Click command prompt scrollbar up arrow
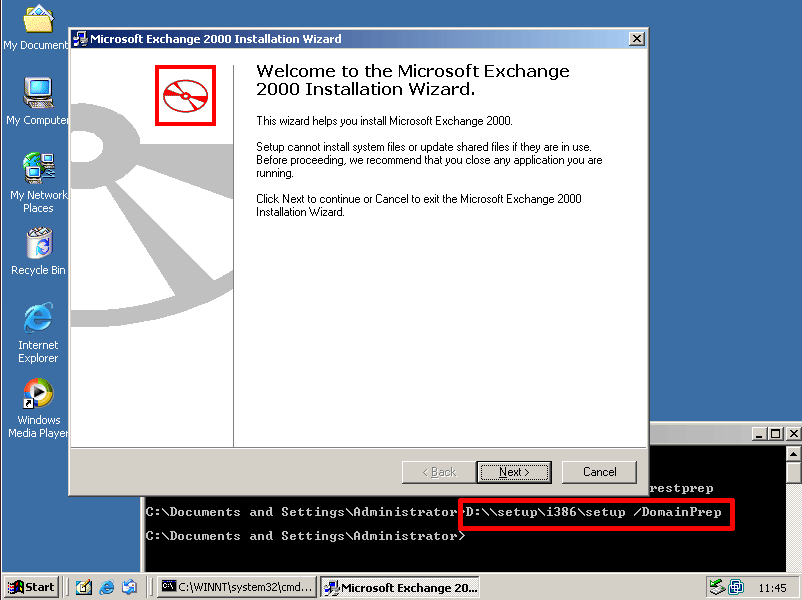The height and width of the screenshot is (600, 802). [x=793, y=454]
